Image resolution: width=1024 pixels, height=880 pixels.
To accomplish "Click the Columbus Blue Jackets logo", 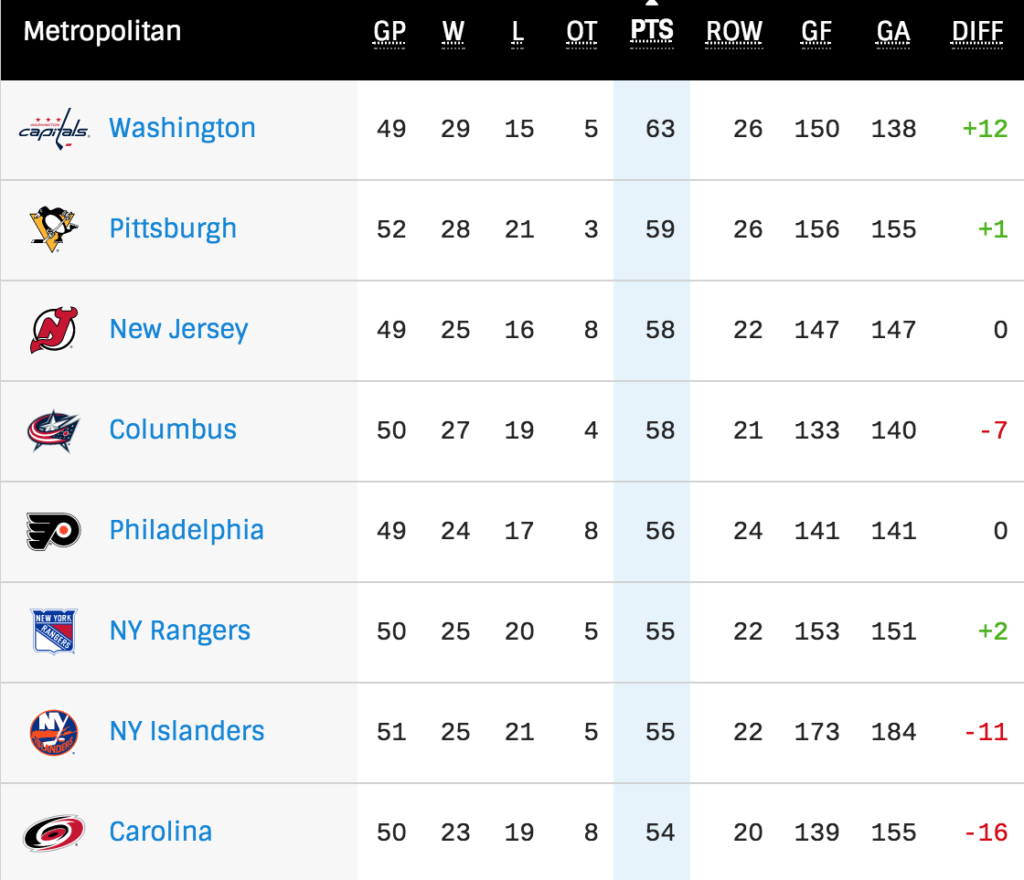I will [54, 430].
